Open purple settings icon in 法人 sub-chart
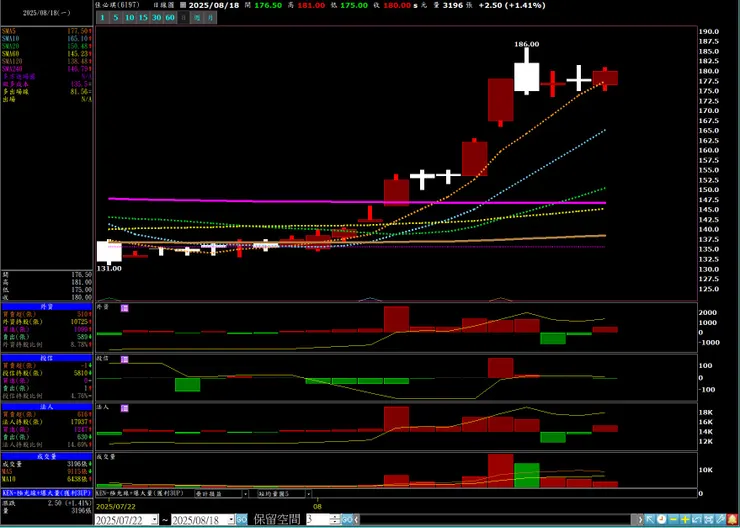This screenshot has height=528, width=740. (x=125, y=408)
